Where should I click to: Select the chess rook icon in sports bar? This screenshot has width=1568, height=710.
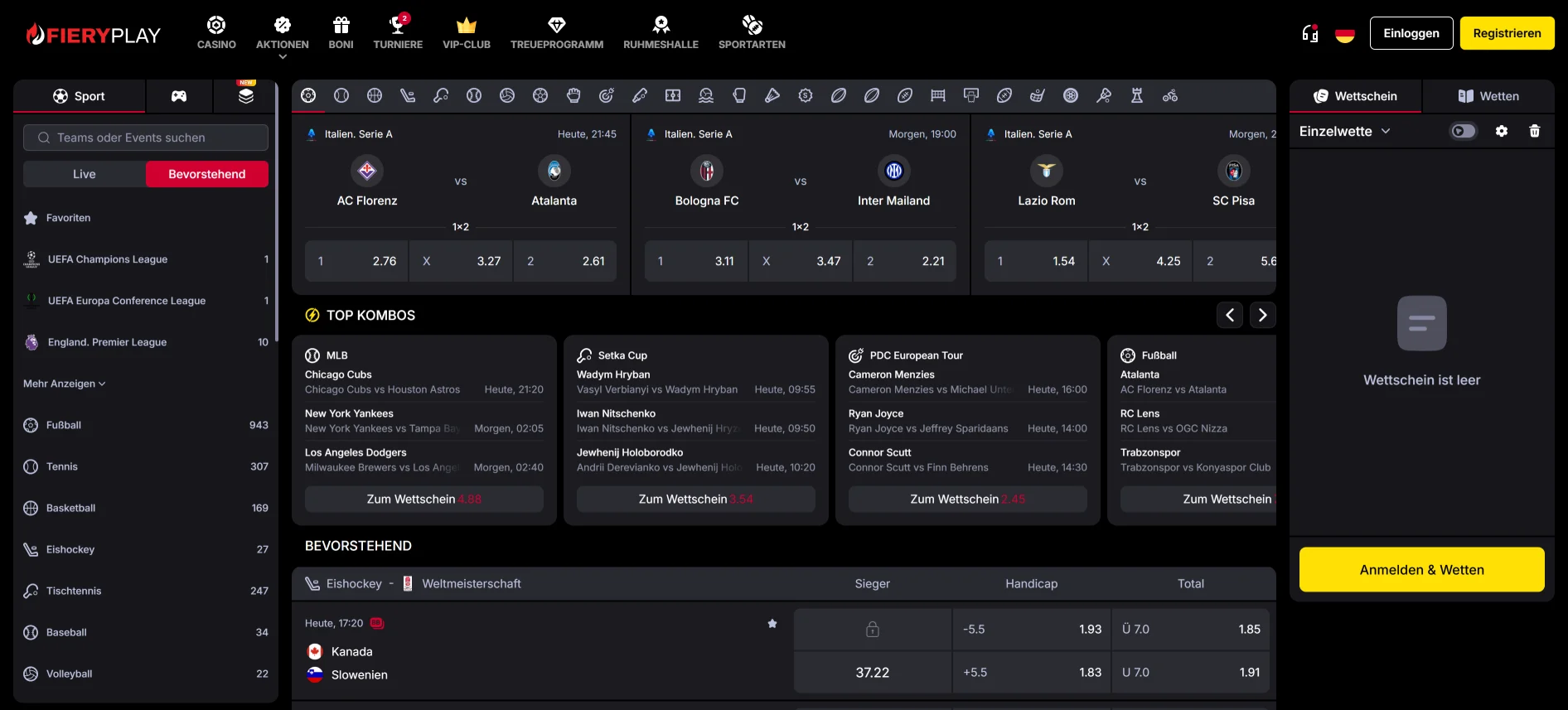tap(1137, 95)
